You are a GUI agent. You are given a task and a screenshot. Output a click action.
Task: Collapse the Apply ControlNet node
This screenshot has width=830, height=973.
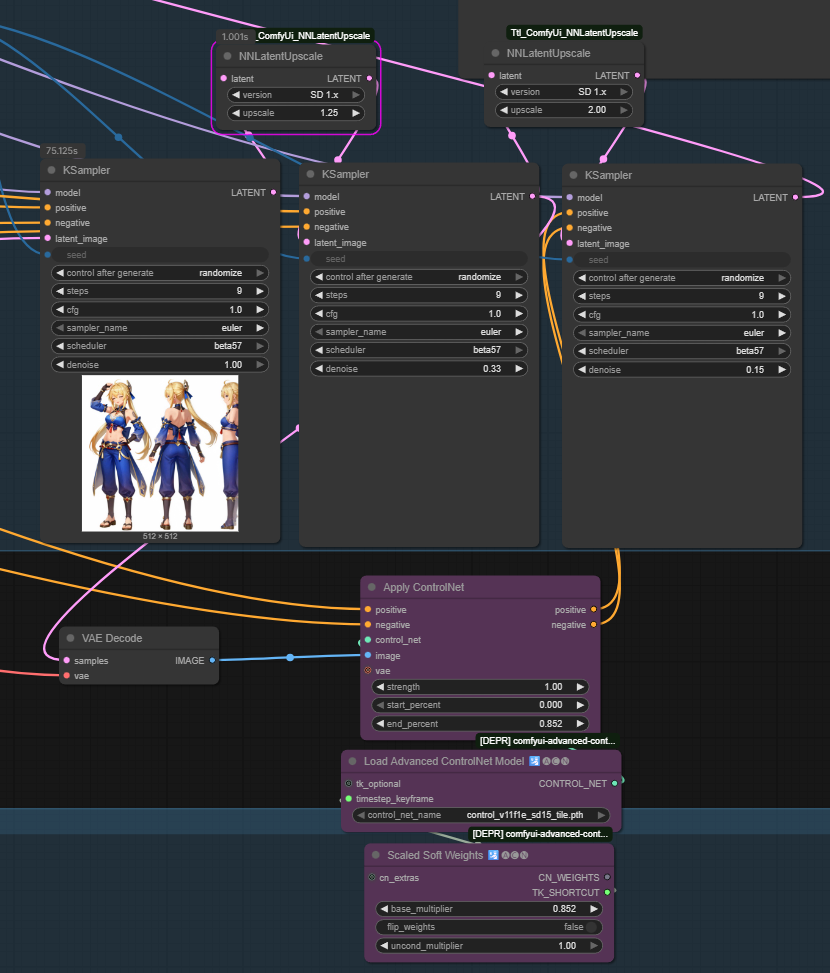(372, 587)
